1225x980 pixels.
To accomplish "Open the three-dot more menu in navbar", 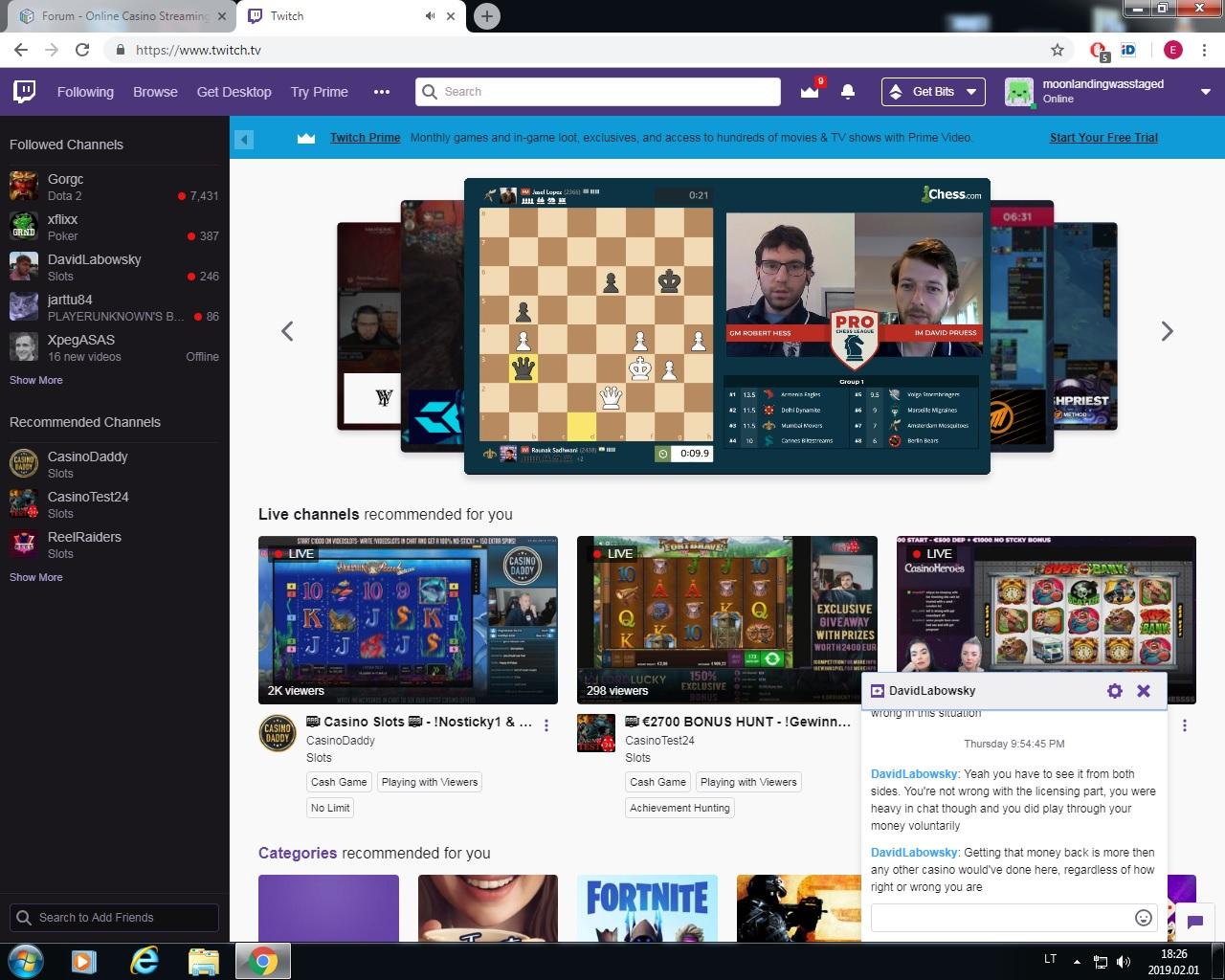I will pos(382,92).
